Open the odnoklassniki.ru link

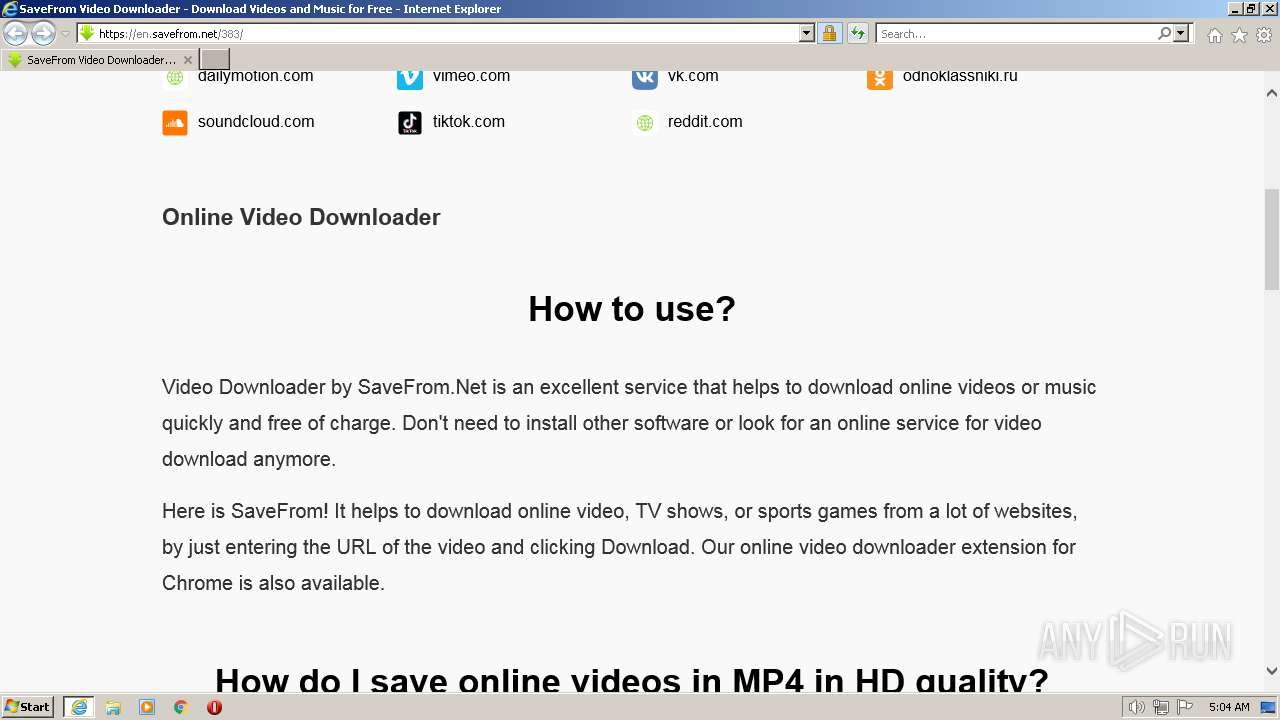960,76
